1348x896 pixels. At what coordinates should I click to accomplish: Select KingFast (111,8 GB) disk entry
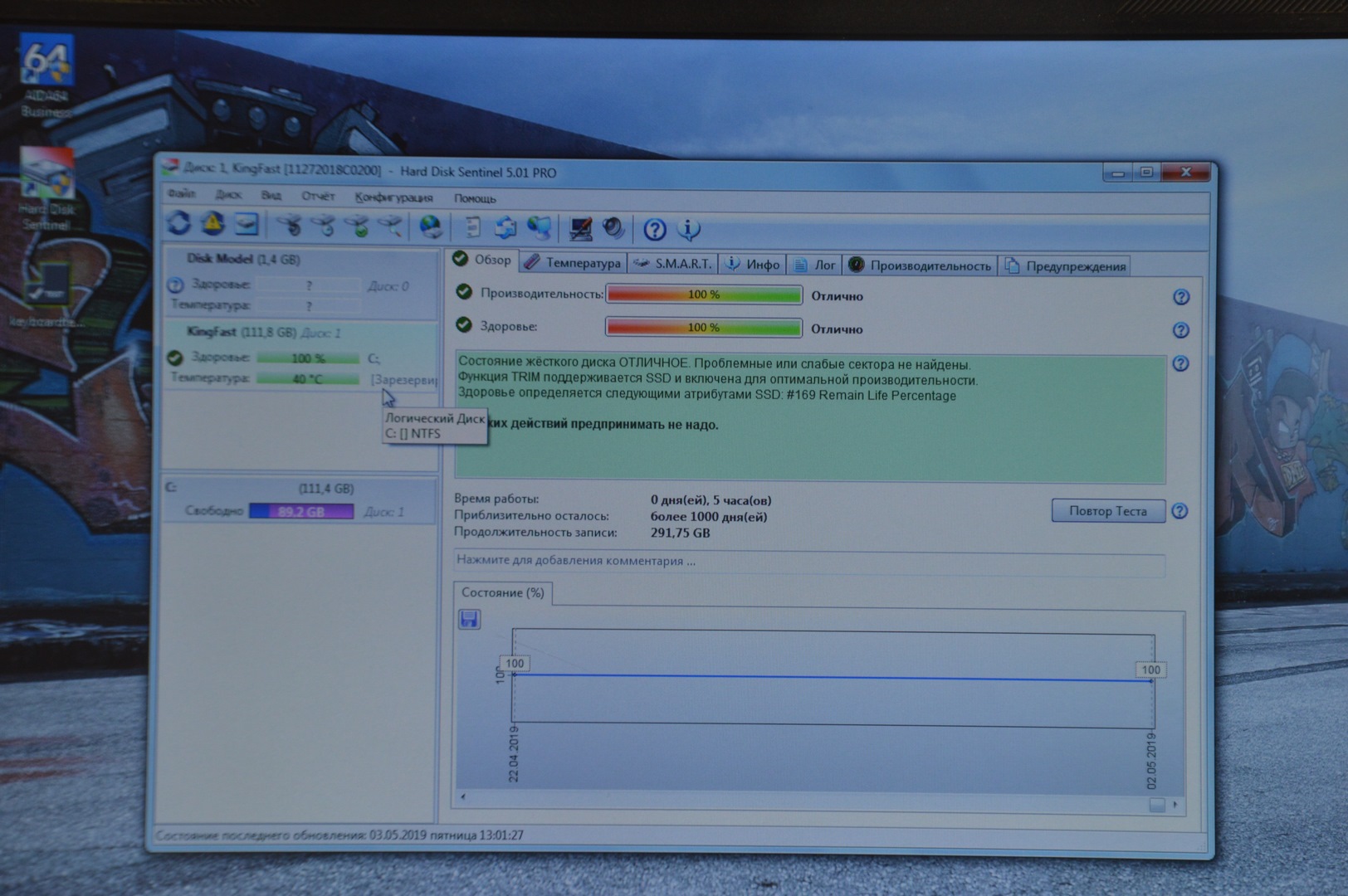(x=300, y=356)
